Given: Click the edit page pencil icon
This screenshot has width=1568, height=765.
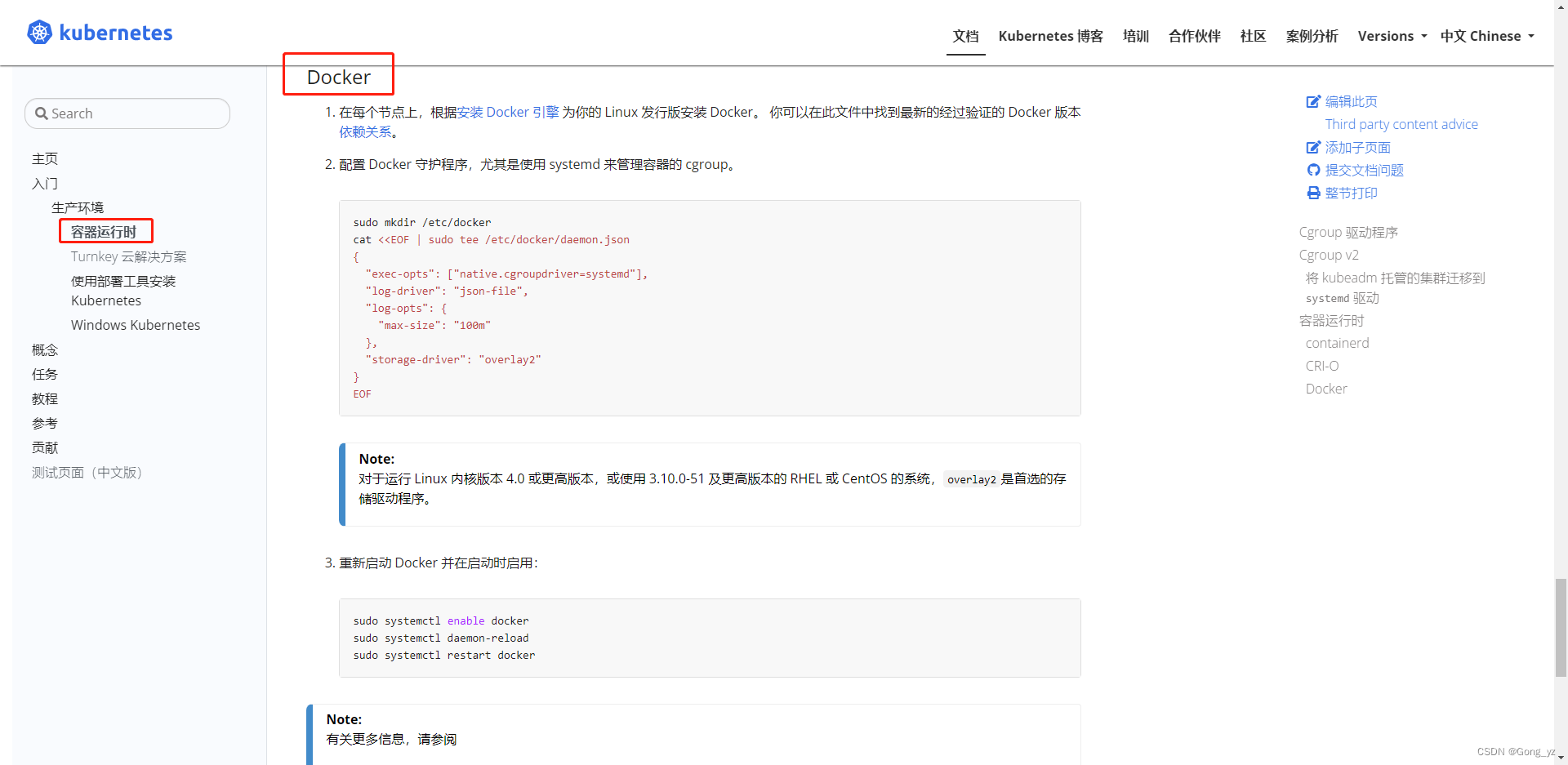Looking at the screenshot, I should click(x=1313, y=101).
